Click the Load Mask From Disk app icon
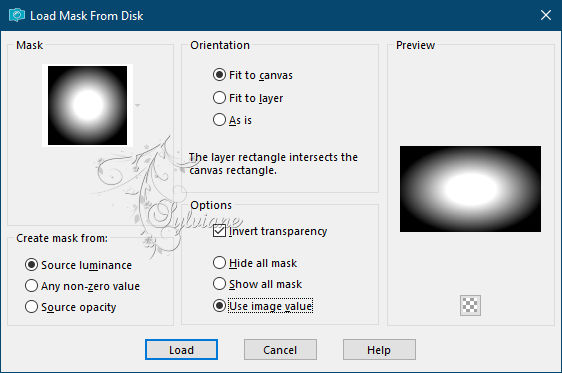 point(16,15)
